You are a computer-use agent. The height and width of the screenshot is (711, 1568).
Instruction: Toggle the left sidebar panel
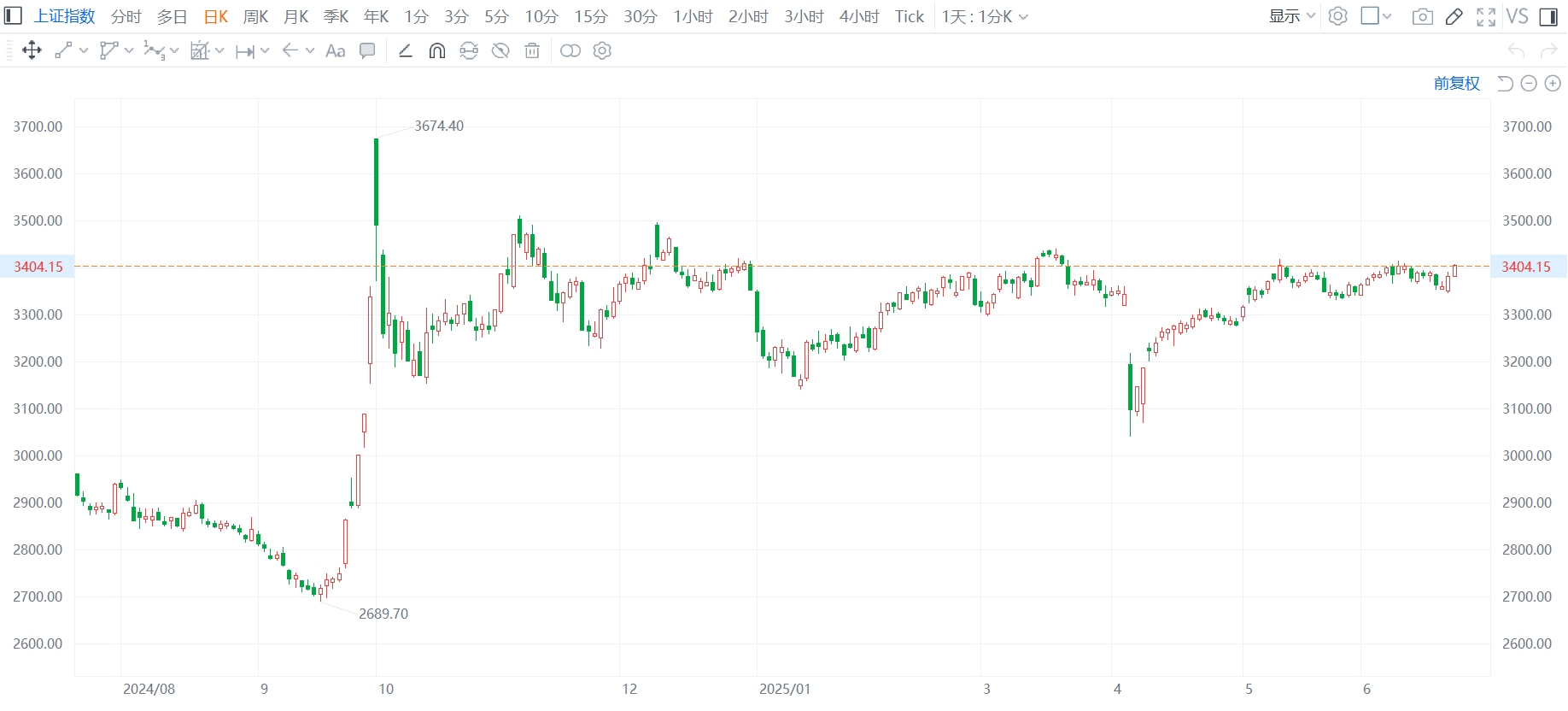pos(14,16)
